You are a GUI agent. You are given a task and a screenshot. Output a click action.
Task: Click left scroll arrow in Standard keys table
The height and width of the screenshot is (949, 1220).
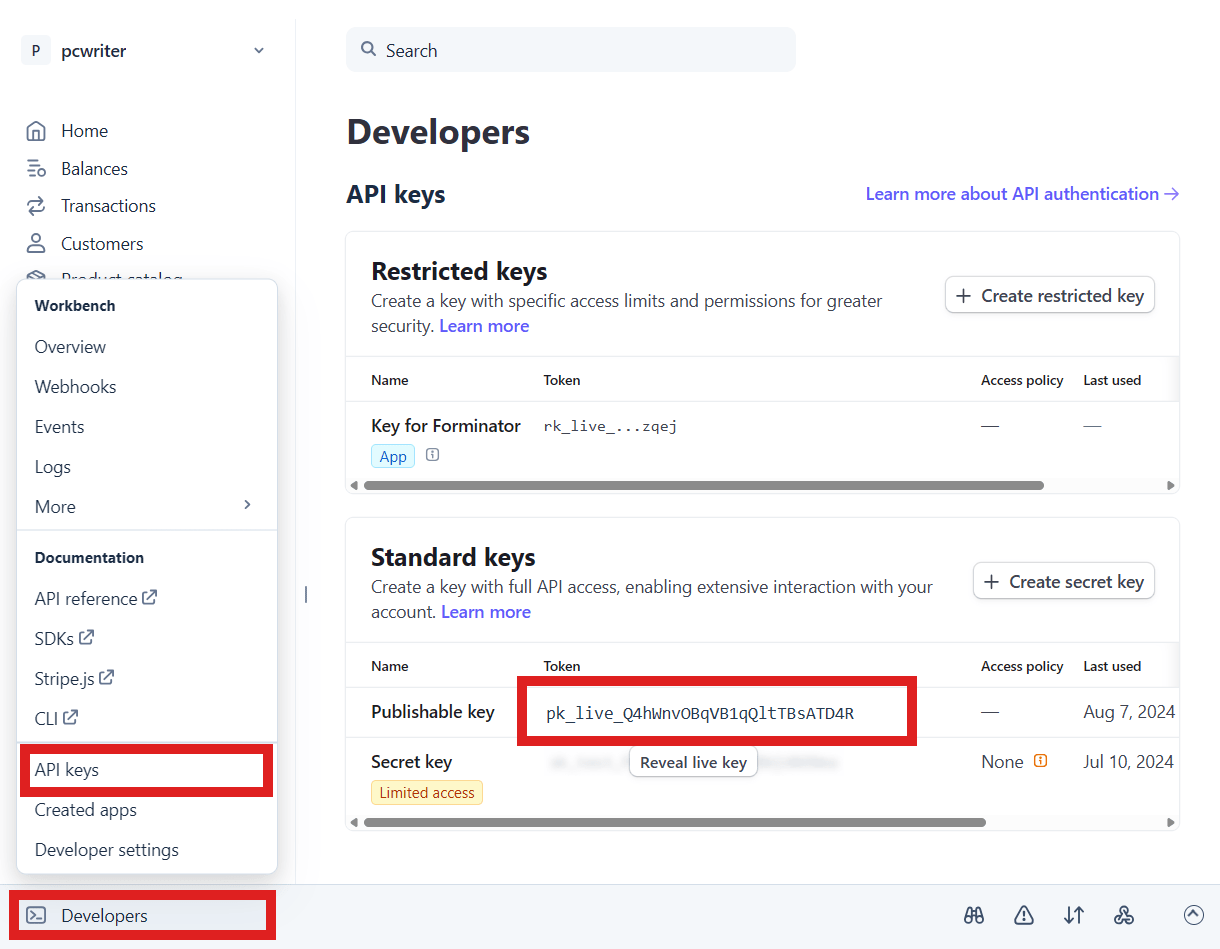pyautogui.click(x=354, y=822)
